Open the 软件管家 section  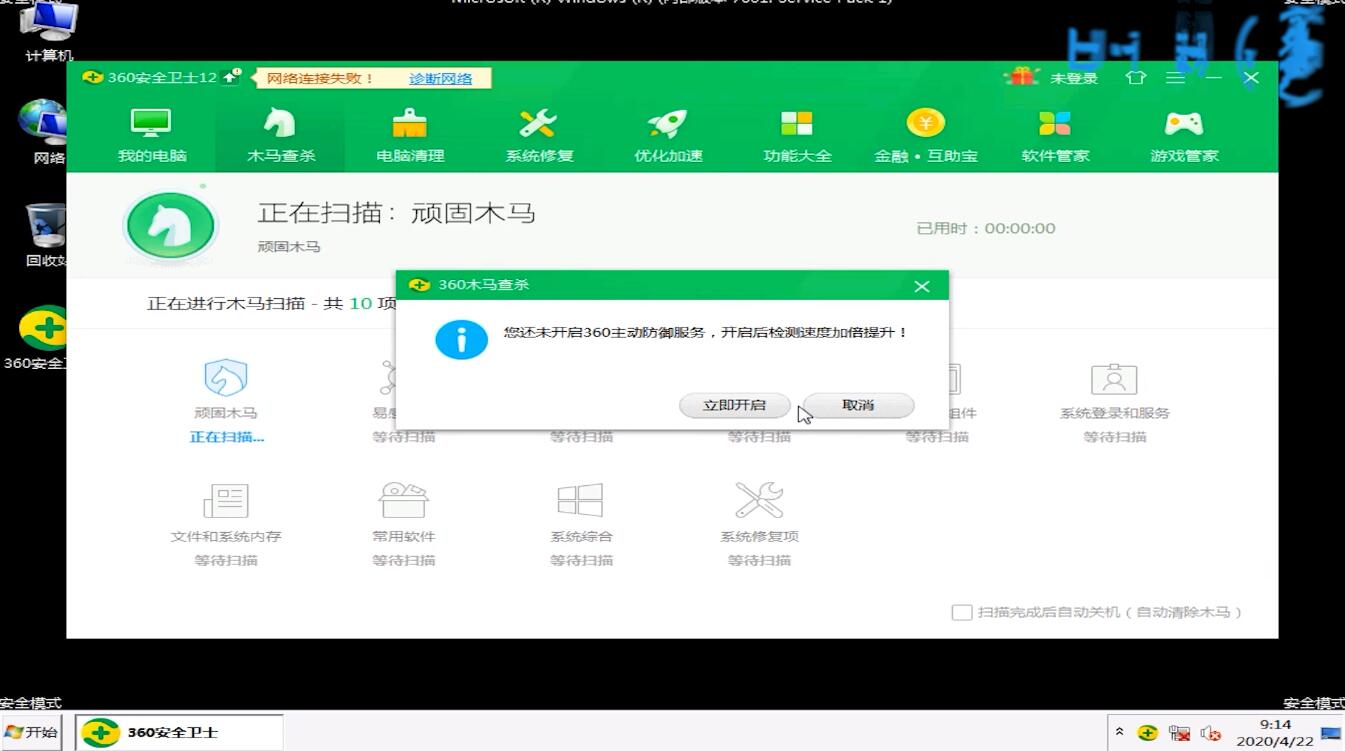coord(1055,135)
